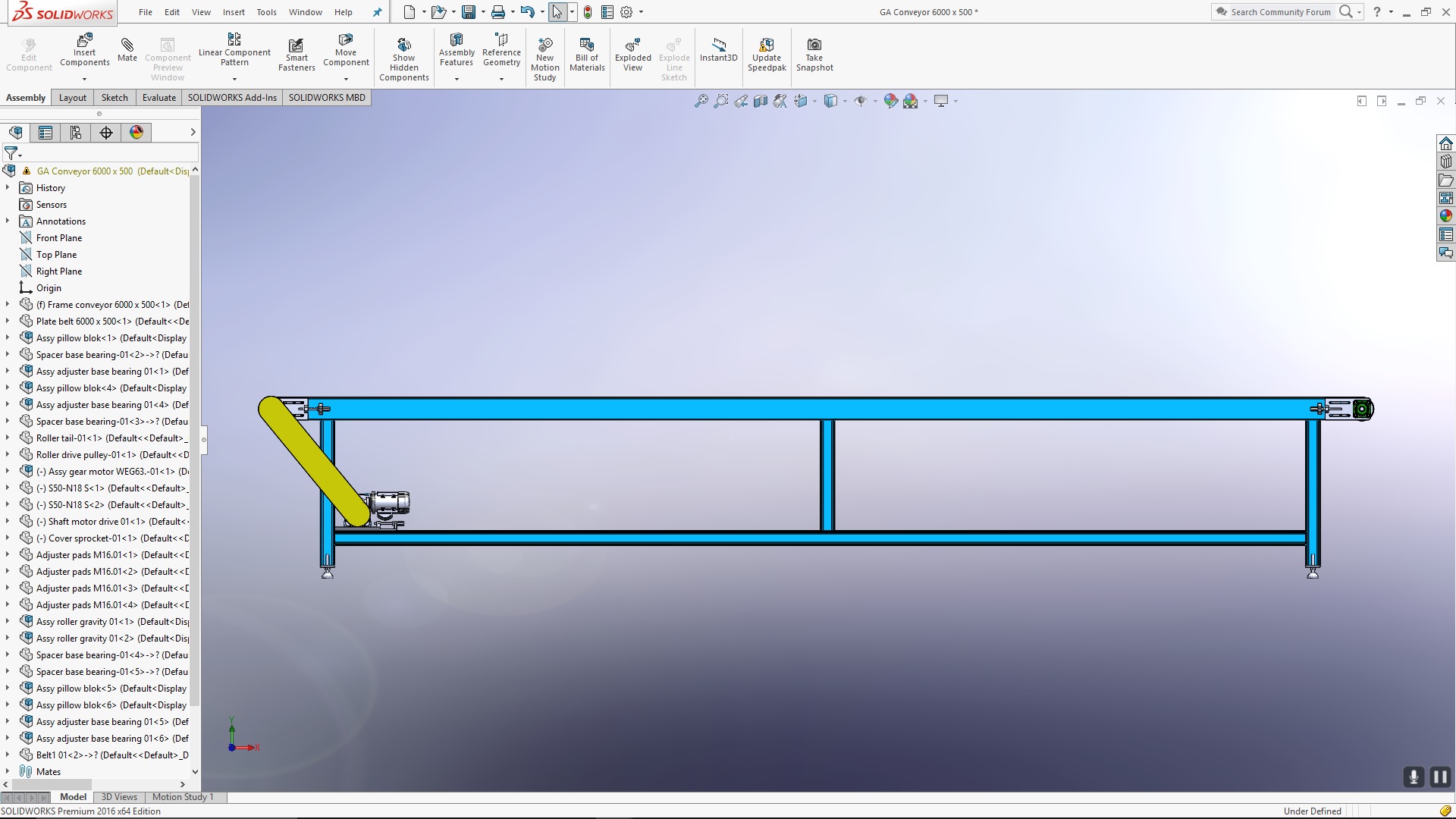This screenshot has width=1456, height=819.
Task: Switch to SOLIDWORKS Add-Ins tab
Action: tap(232, 98)
